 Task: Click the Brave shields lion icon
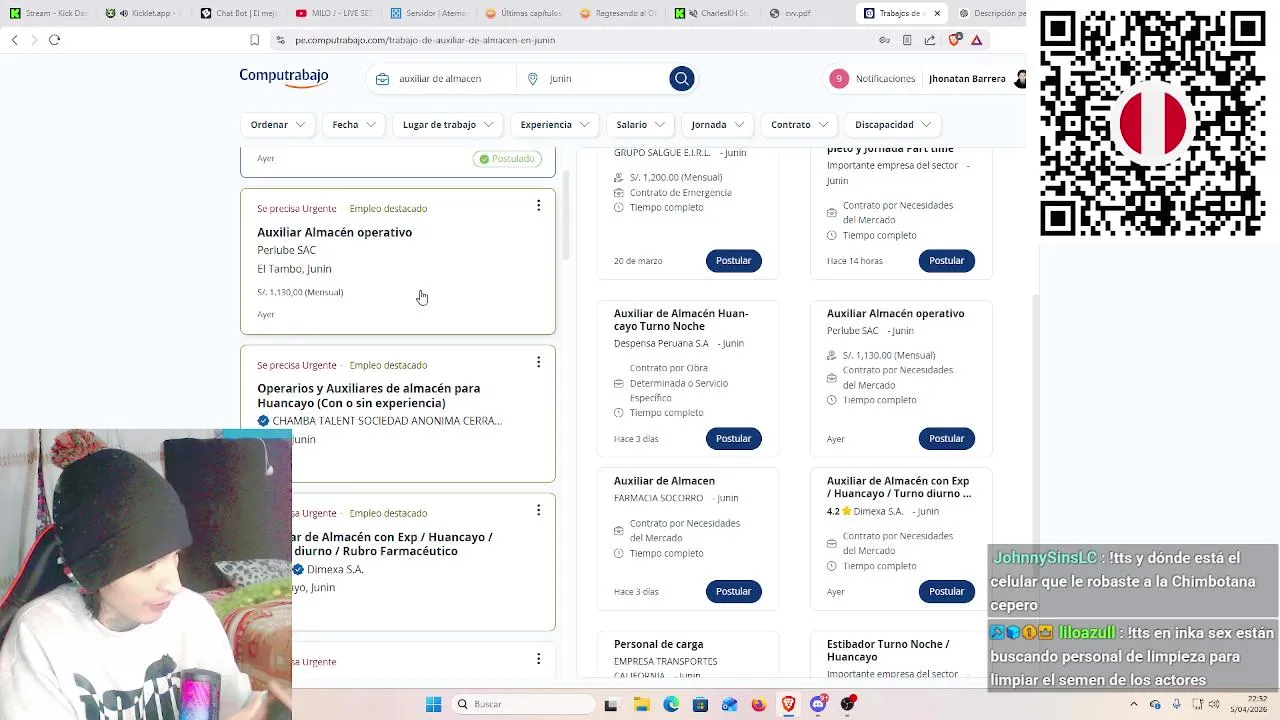[x=954, y=40]
